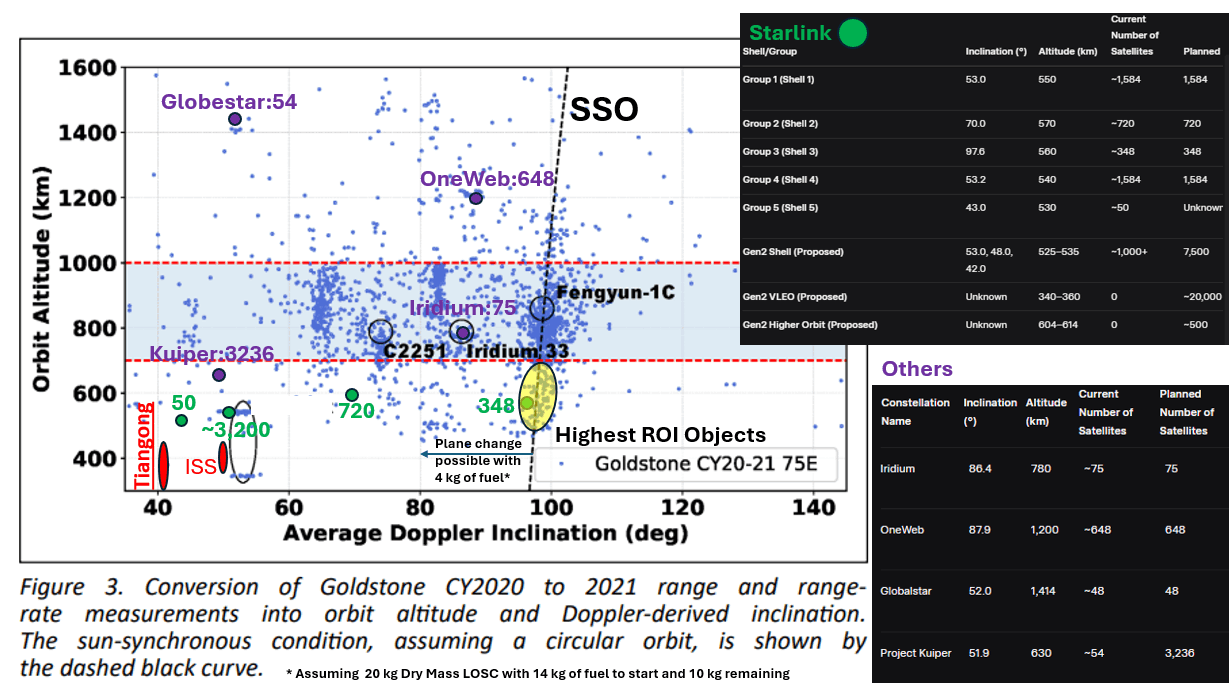The height and width of the screenshot is (693, 1232).
Task: Click the Fengyun-1C circle marker
Action: click(541, 307)
